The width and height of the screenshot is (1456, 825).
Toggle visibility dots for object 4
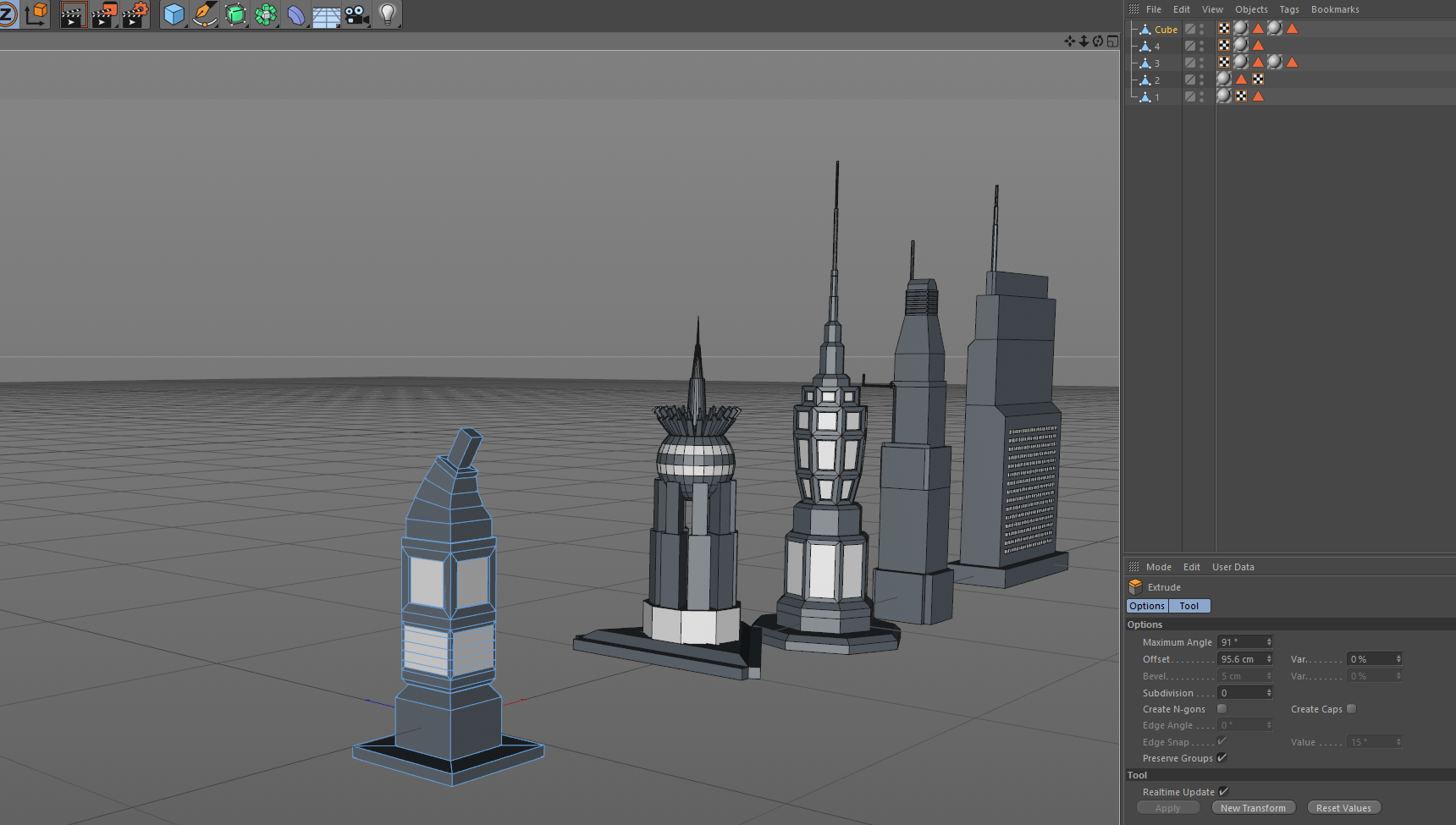click(1201, 46)
